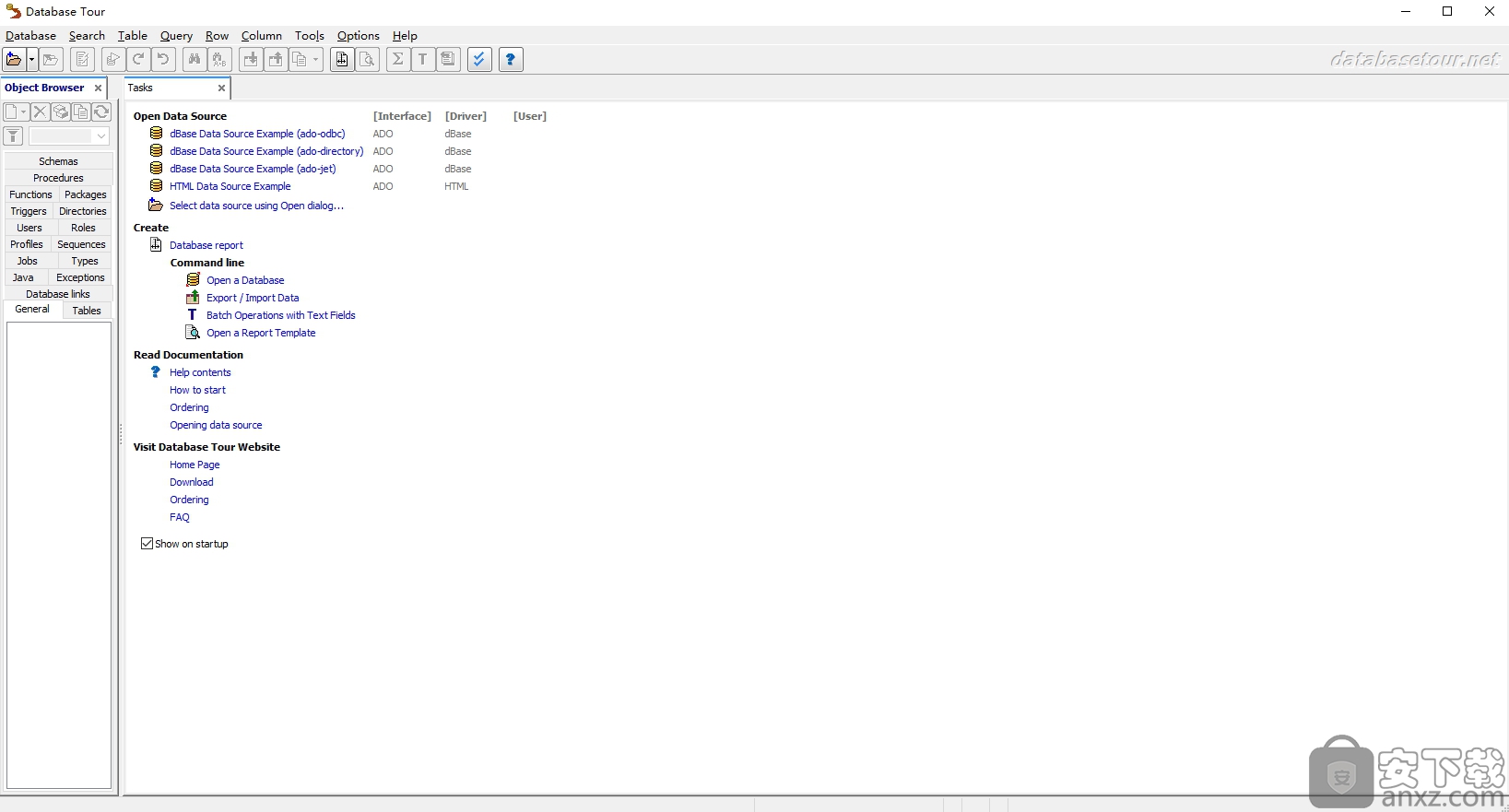Open the Search menu

pos(87,36)
